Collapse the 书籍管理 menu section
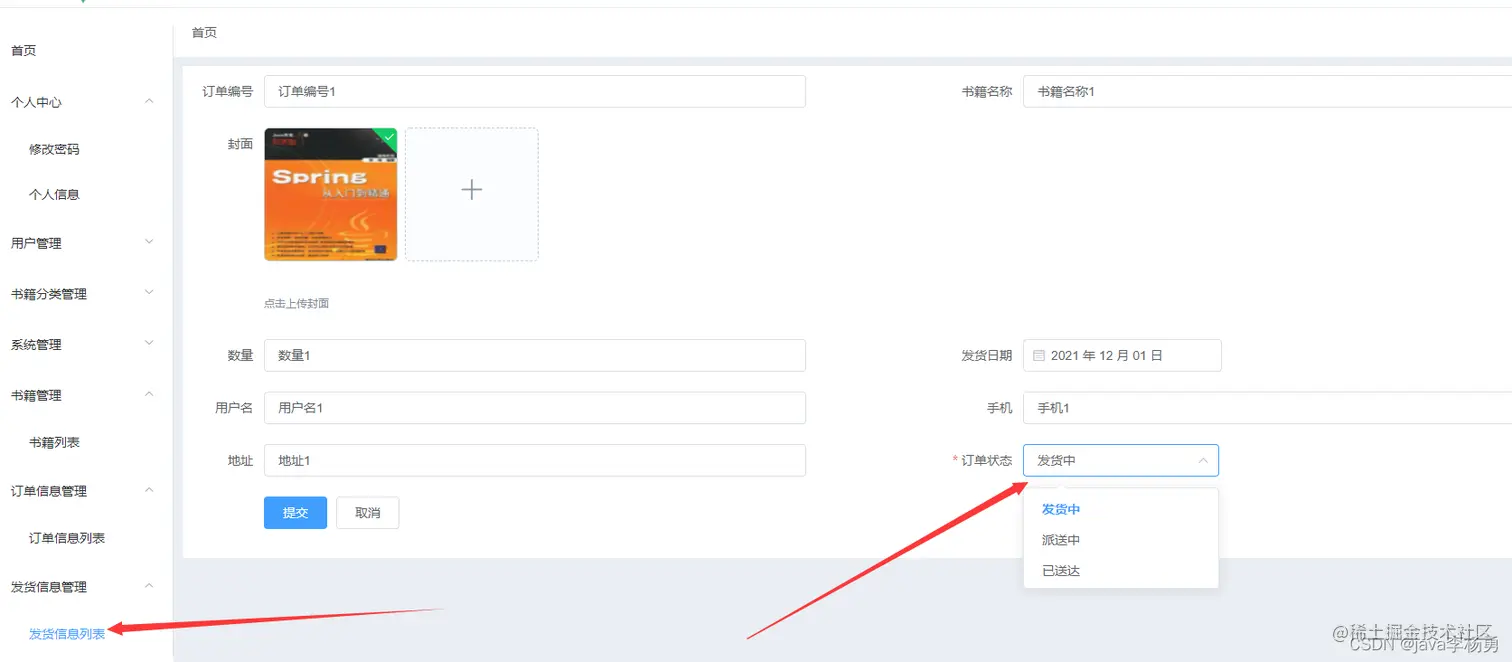The width and height of the screenshot is (1512, 662). coord(86,395)
